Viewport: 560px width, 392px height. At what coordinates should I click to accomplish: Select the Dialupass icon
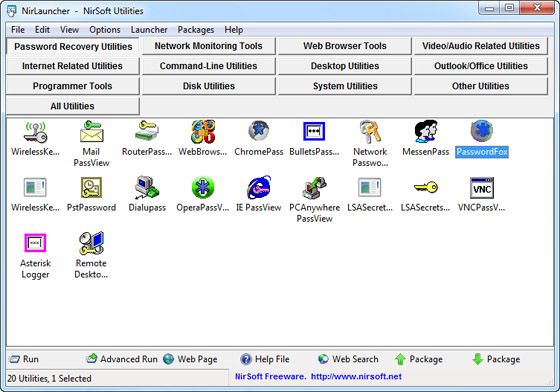click(x=147, y=187)
